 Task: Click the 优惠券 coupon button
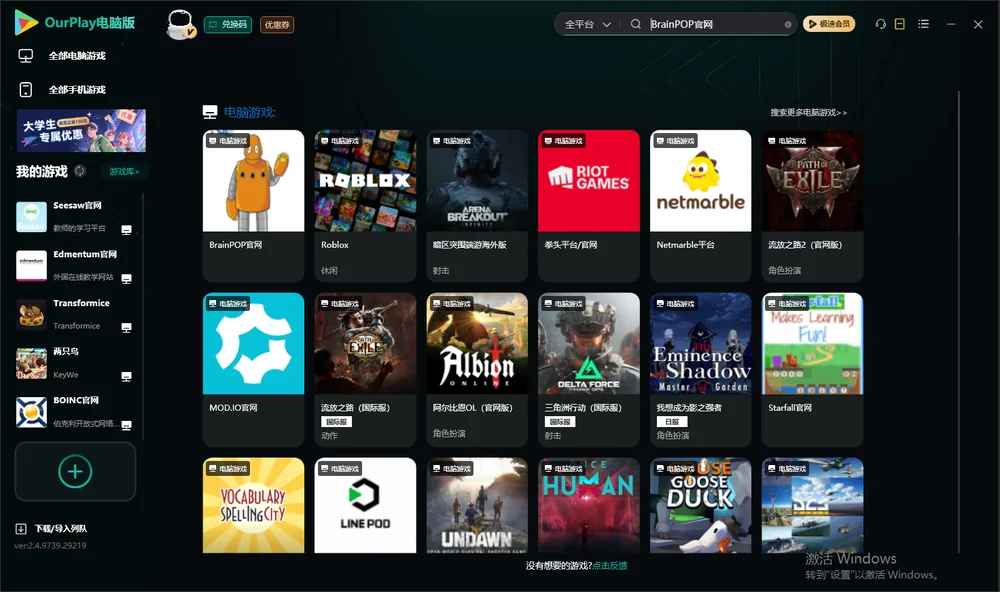click(277, 24)
